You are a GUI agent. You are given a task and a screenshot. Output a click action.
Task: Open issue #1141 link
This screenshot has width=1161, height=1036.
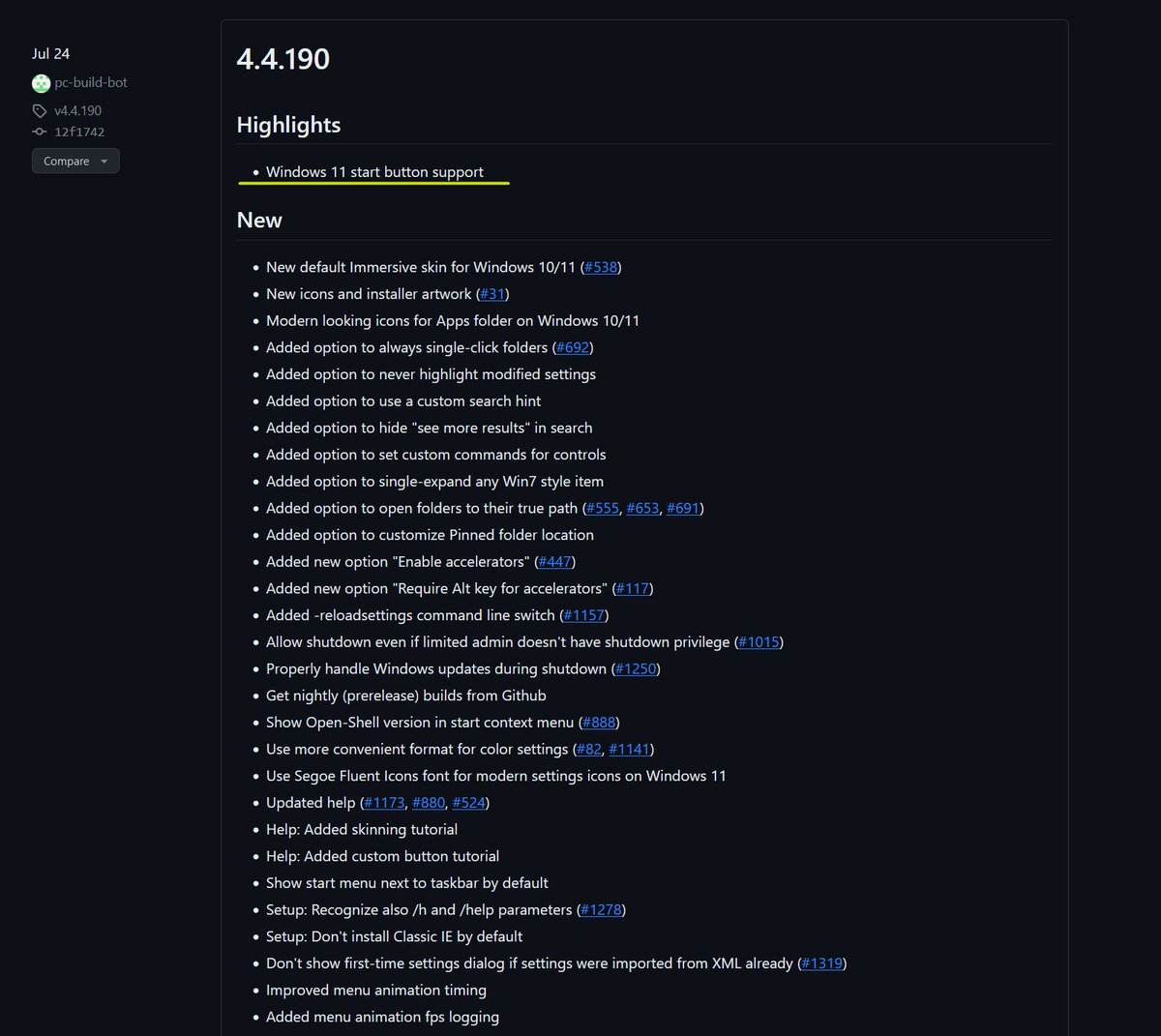tap(630, 749)
